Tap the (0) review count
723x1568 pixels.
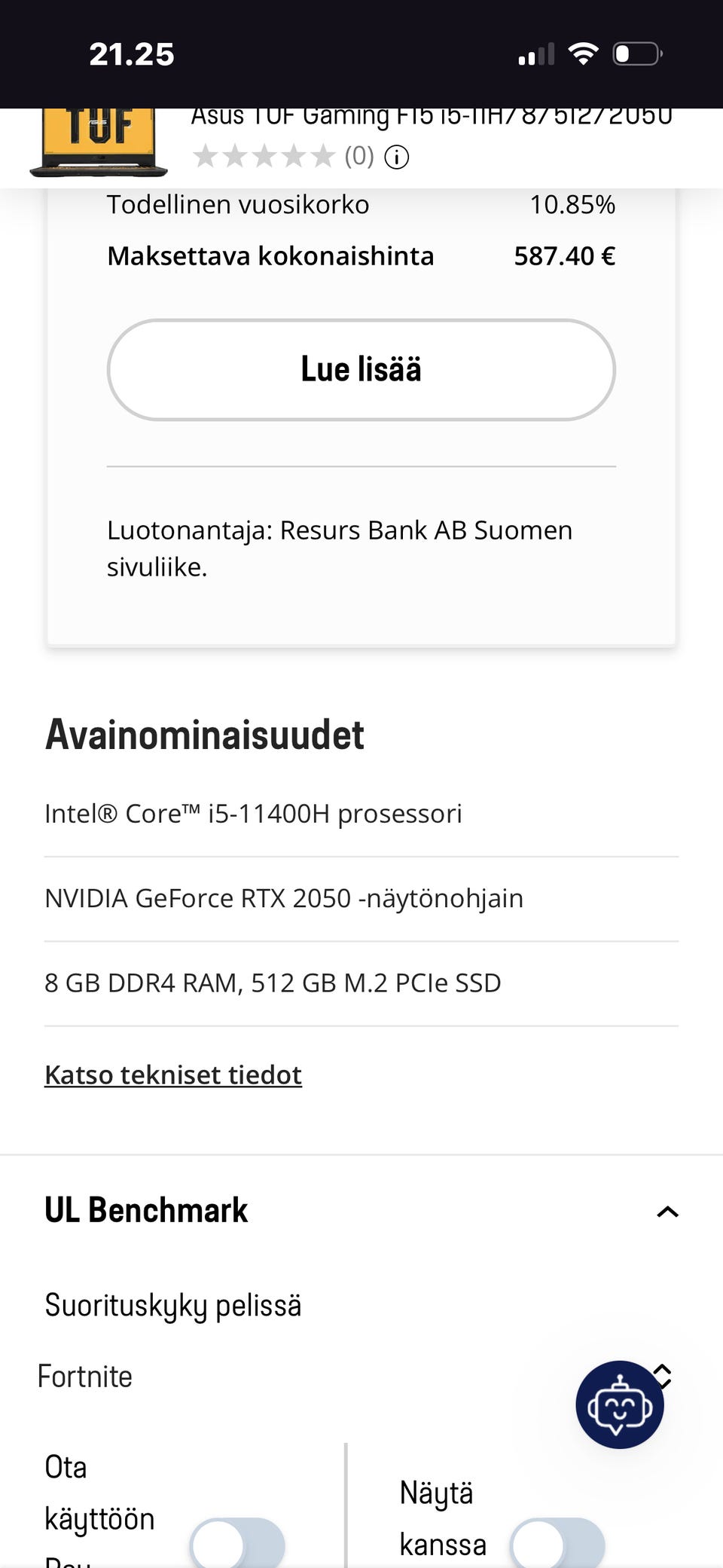[359, 156]
